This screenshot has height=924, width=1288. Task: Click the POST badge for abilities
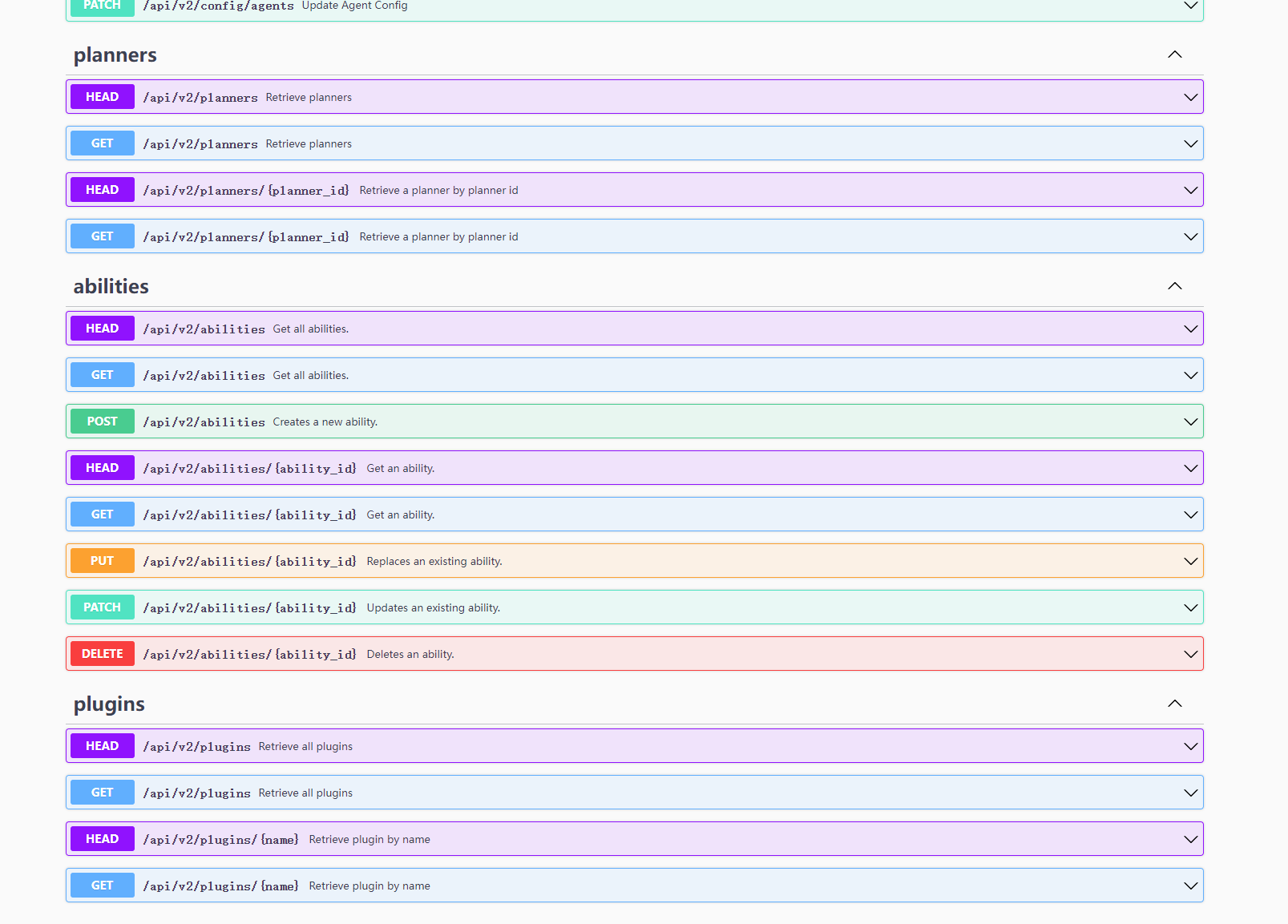pos(103,422)
